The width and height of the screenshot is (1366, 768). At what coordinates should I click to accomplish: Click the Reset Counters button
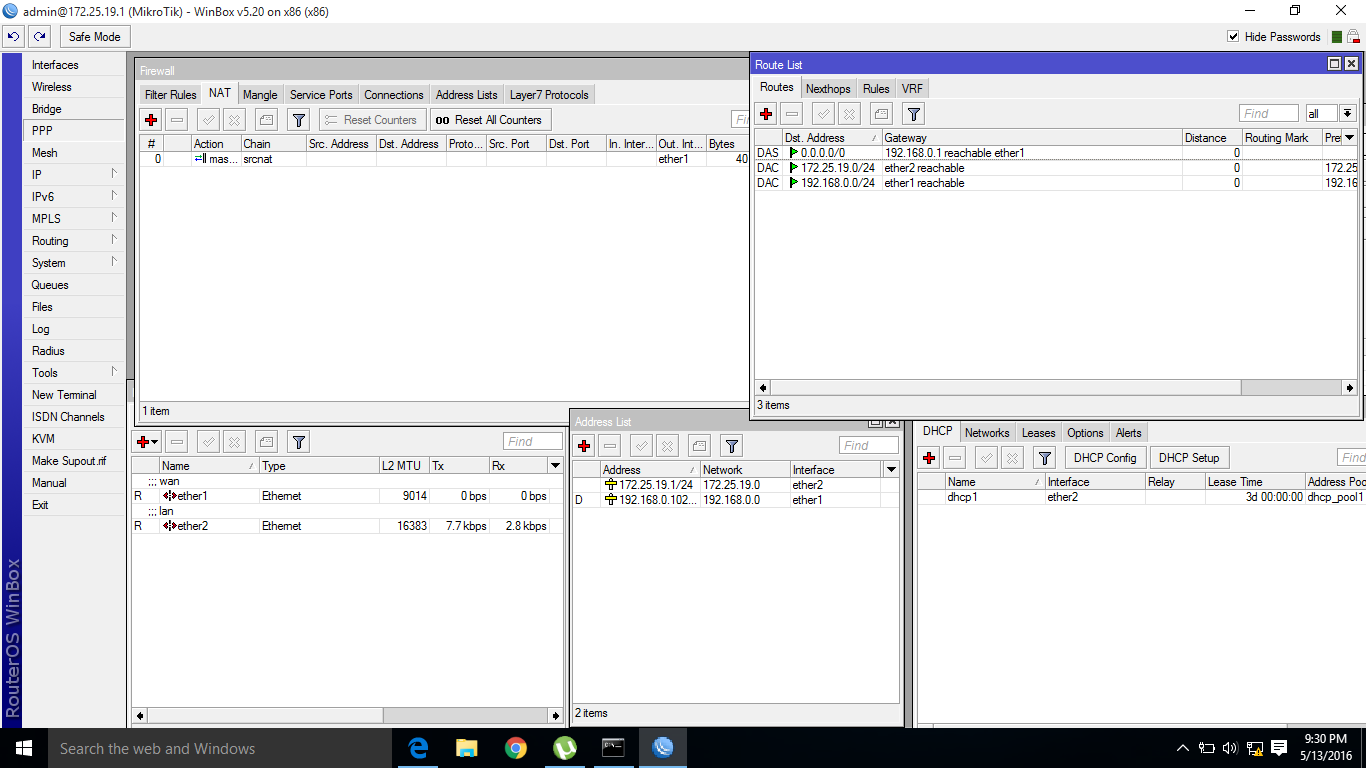coord(371,120)
